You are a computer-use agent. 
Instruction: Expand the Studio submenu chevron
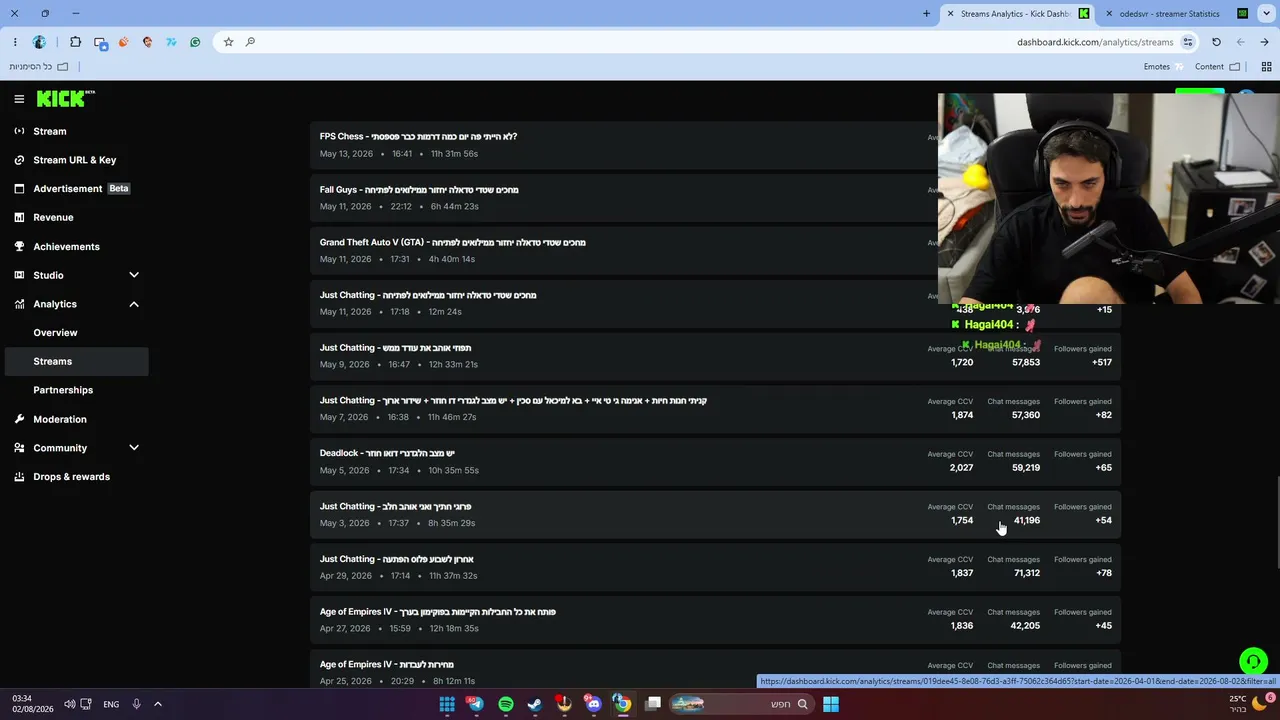(x=134, y=275)
